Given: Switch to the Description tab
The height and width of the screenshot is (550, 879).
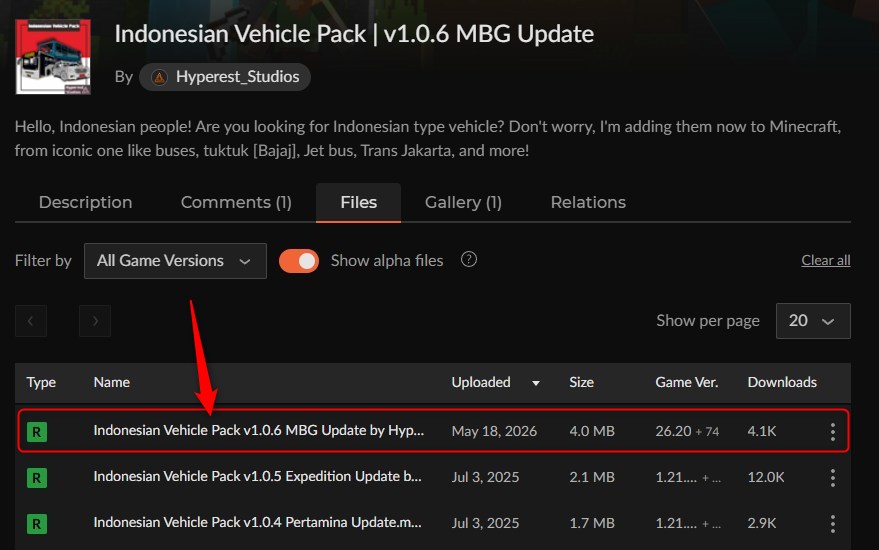Looking at the screenshot, I should click(85, 202).
